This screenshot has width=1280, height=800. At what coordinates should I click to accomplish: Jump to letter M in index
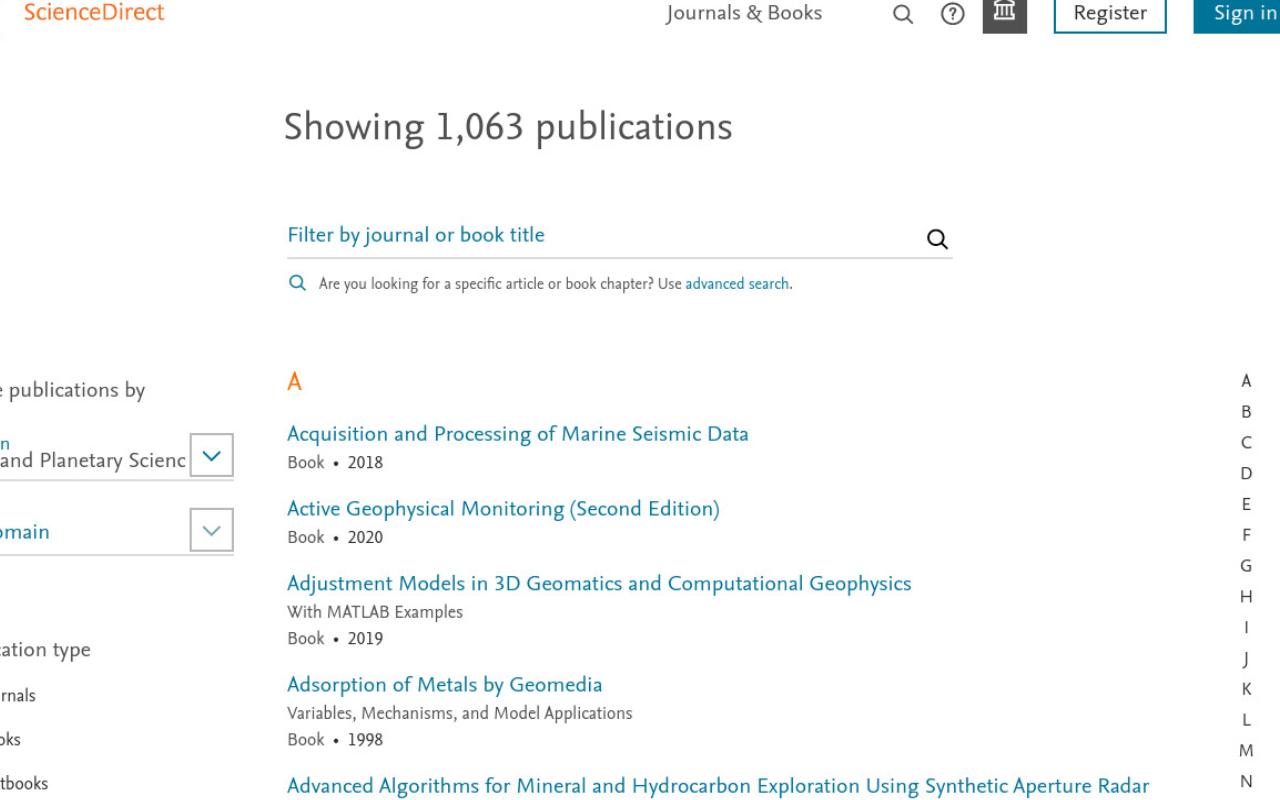coord(1246,751)
